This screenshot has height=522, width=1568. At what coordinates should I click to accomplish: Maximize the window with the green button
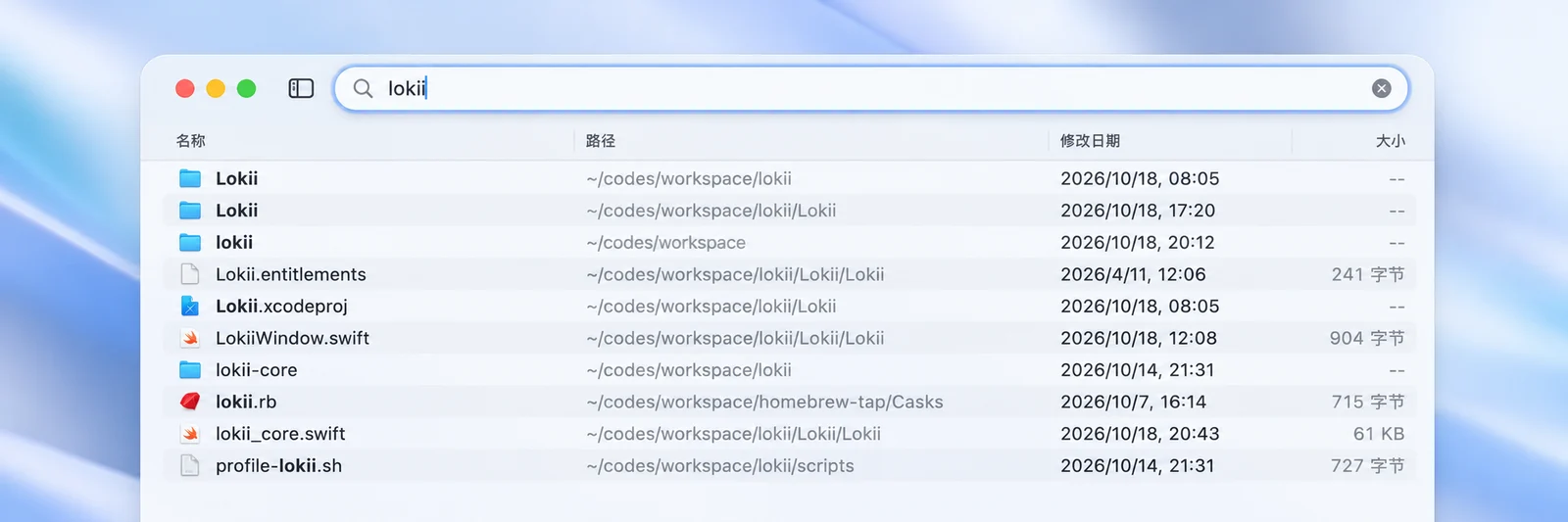click(247, 88)
